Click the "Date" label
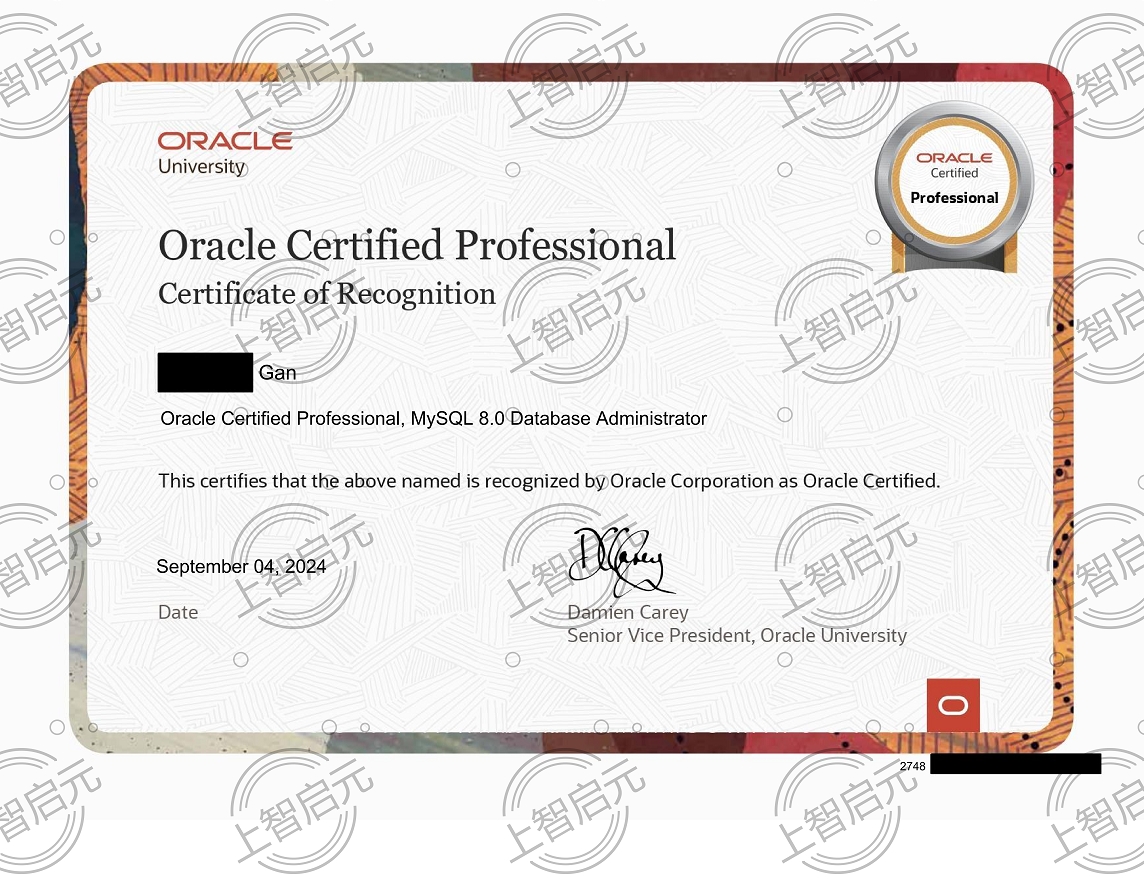Screen dimensions: 1144x879 point(178,612)
